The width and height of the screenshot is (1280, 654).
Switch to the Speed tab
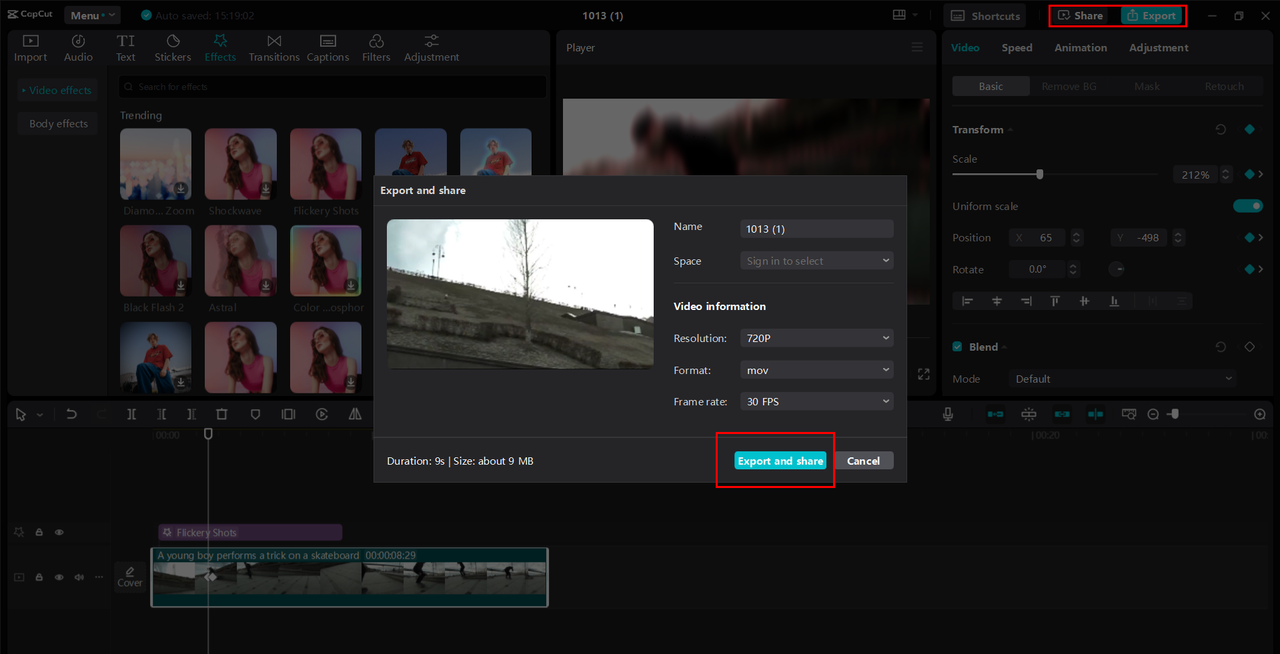tap(1017, 48)
